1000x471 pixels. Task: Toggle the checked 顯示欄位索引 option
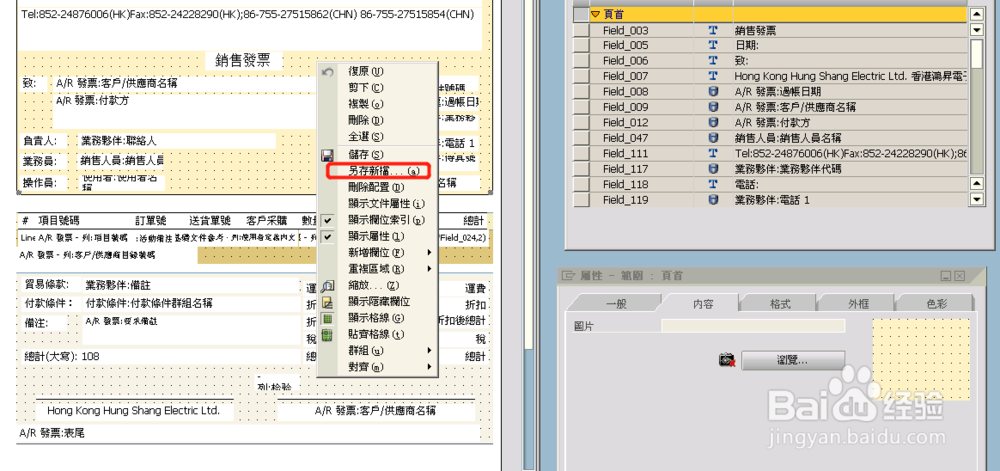click(328, 220)
